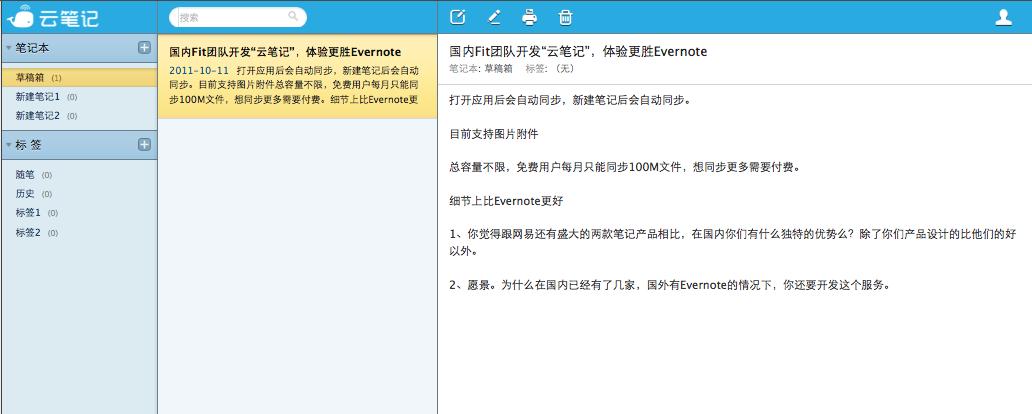
Task: Open the user account icon
Action: click(x=1003, y=17)
